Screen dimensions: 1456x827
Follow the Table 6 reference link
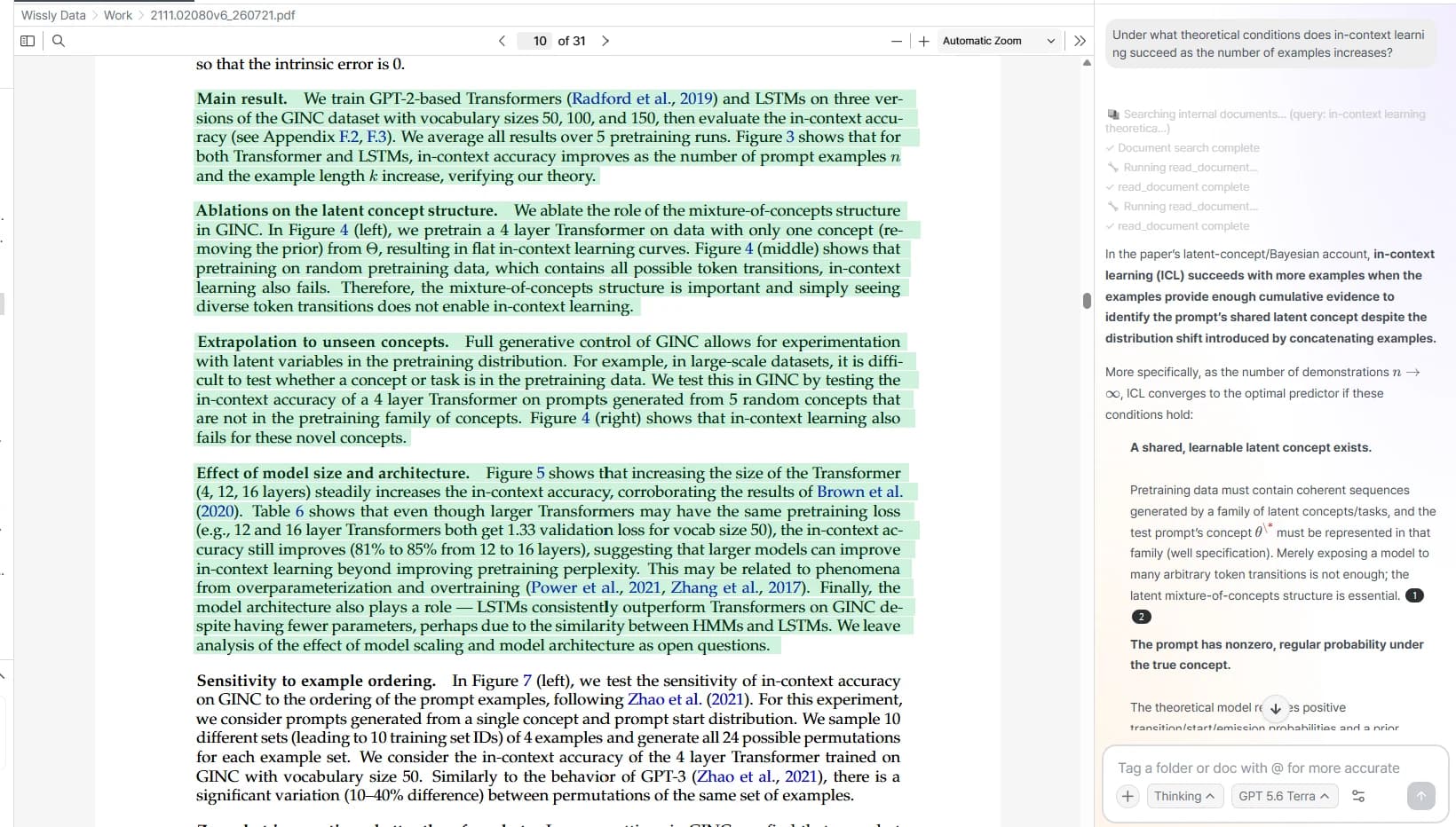(x=299, y=511)
